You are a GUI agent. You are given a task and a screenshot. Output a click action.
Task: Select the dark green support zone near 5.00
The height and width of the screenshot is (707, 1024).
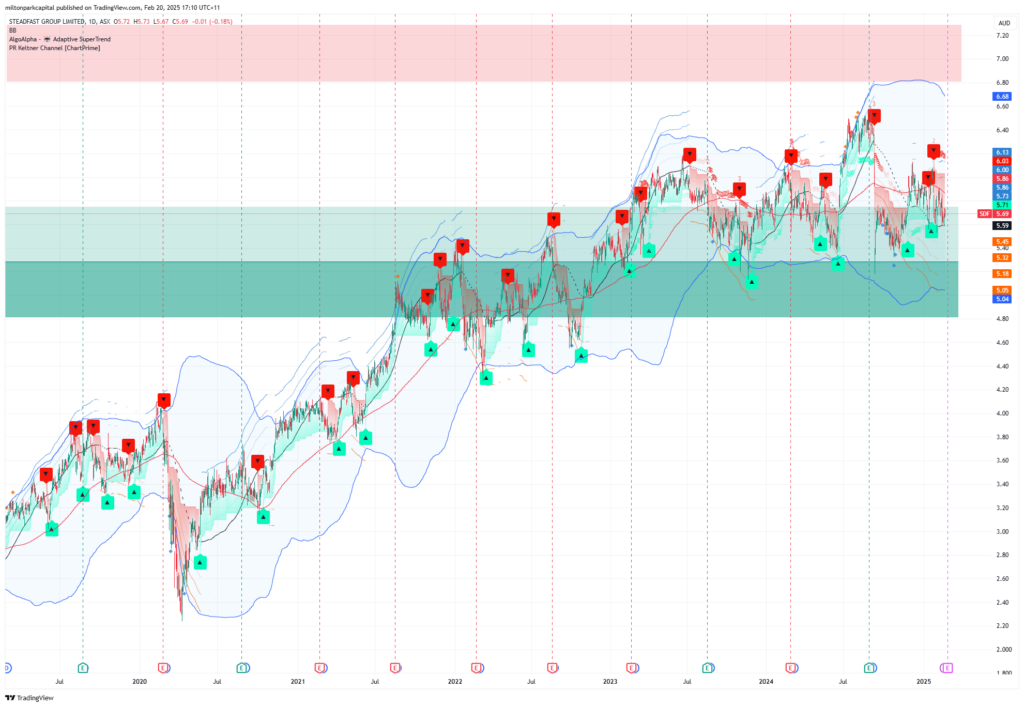click(482, 289)
